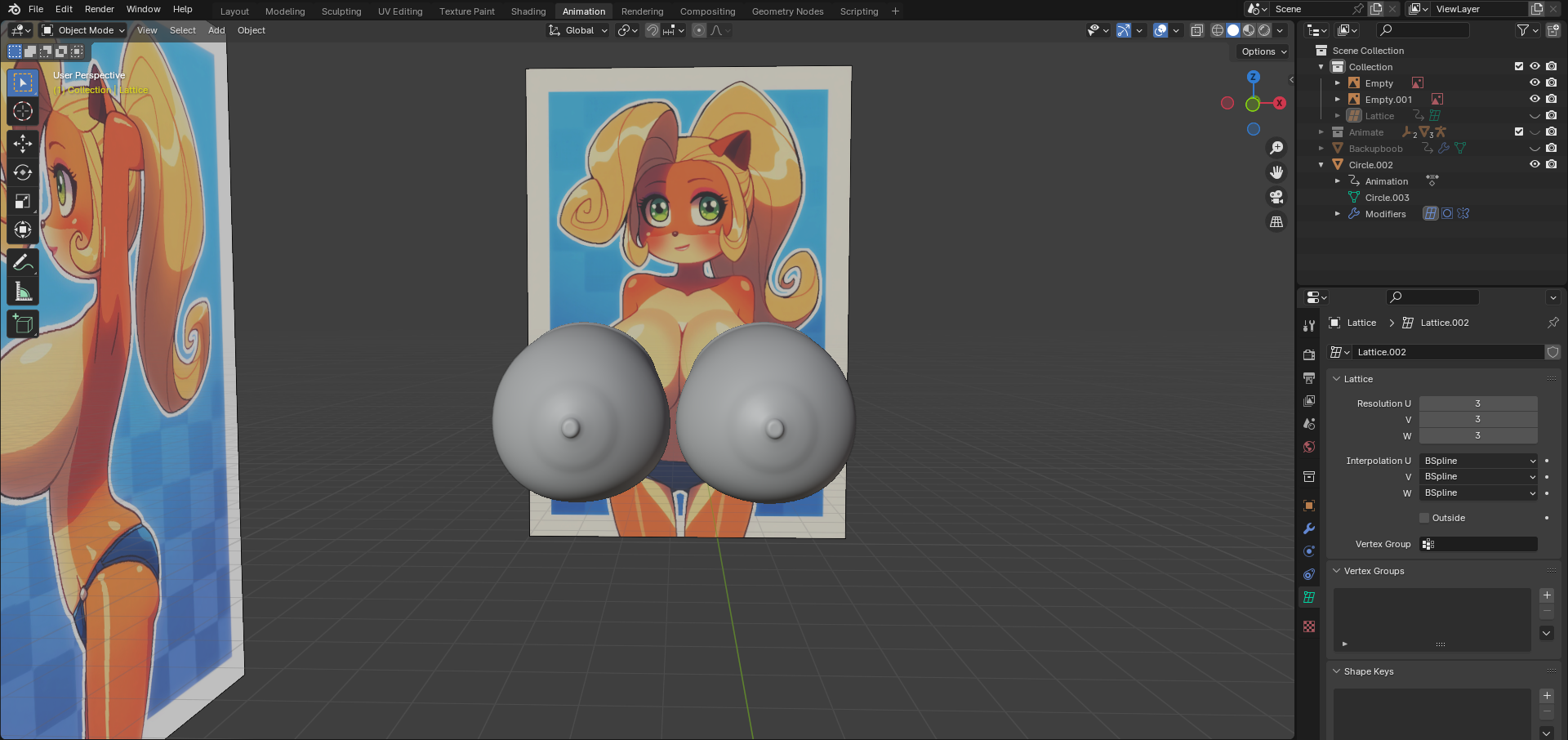Hide Circle.002 with its eye icon
The height and width of the screenshot is (740, 1568).
click(1535, 164)
